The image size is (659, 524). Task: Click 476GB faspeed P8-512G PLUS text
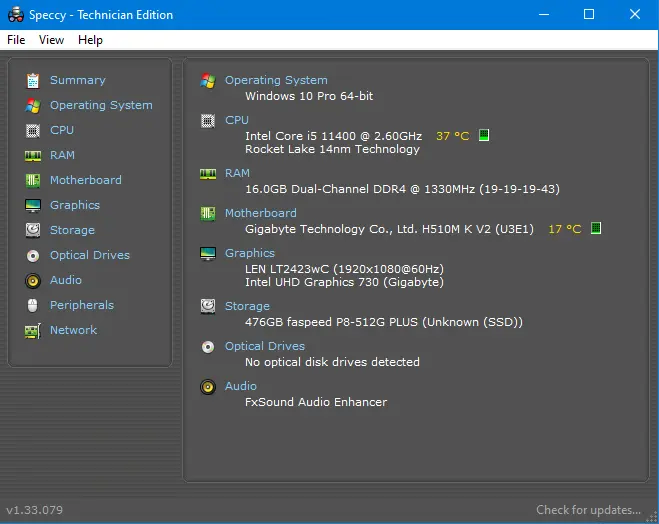[384, 322]
